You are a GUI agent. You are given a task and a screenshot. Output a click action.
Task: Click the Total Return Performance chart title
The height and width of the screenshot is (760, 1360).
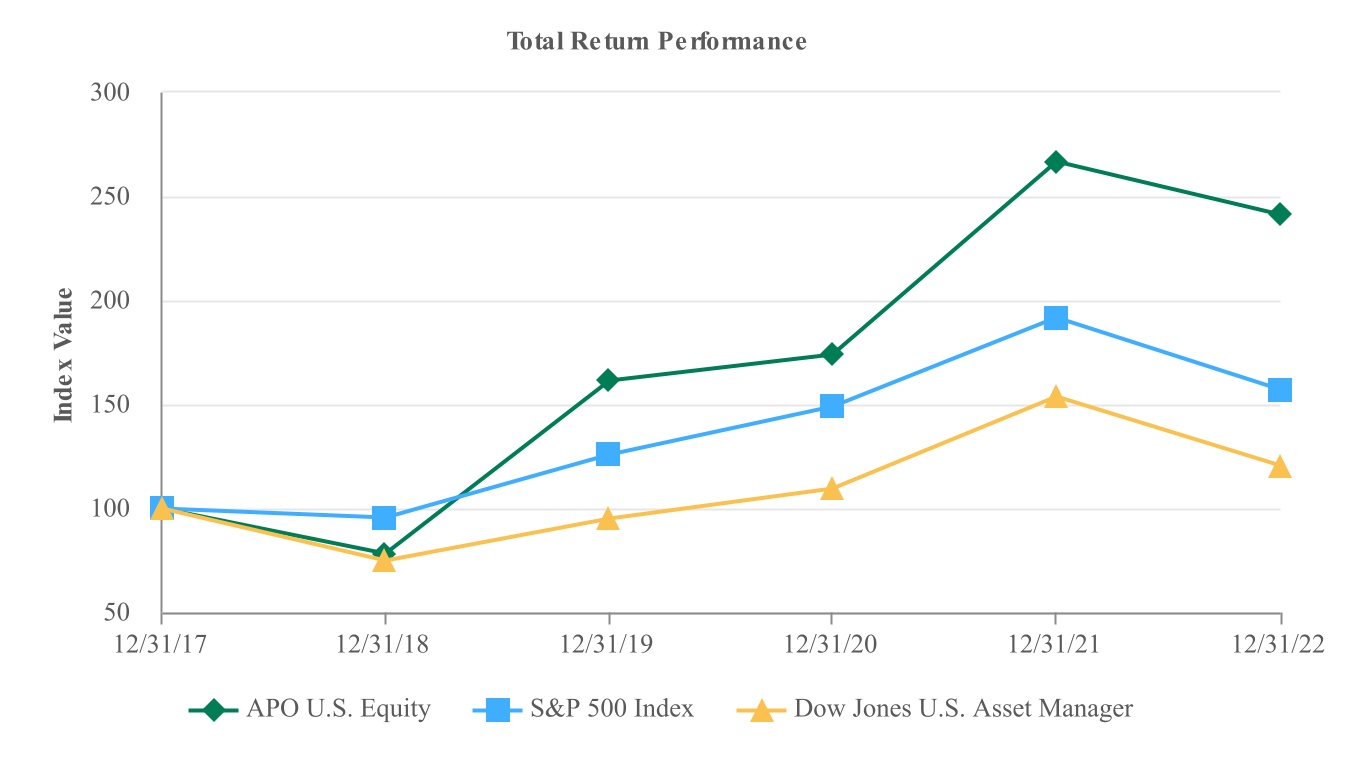(656, 42)
